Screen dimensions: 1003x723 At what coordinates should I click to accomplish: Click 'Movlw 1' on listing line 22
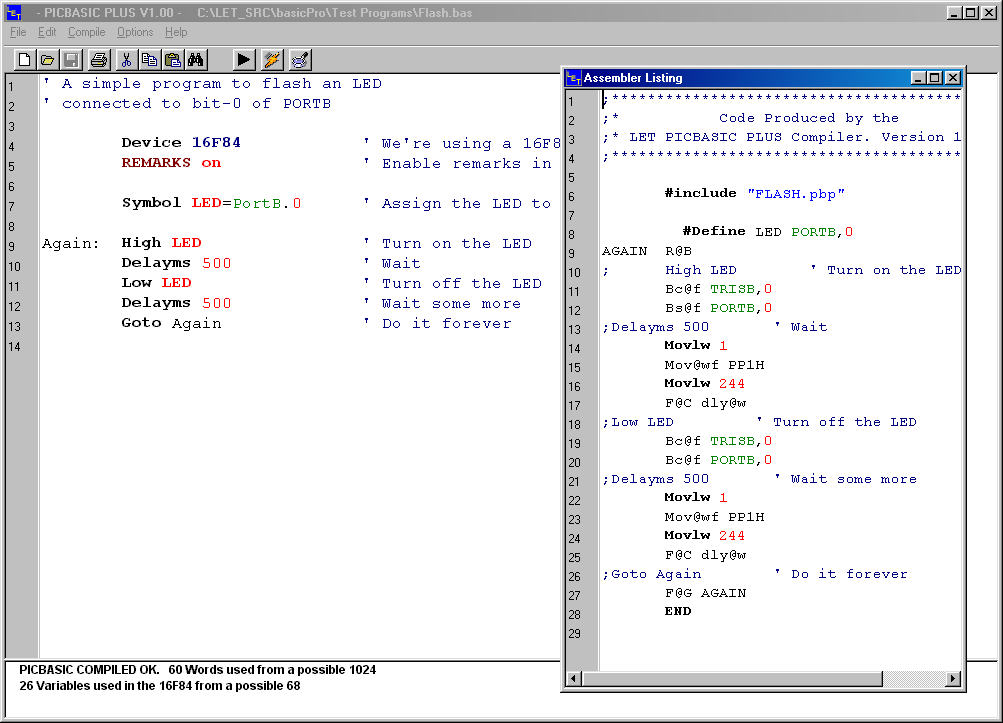tap(696, 497)
